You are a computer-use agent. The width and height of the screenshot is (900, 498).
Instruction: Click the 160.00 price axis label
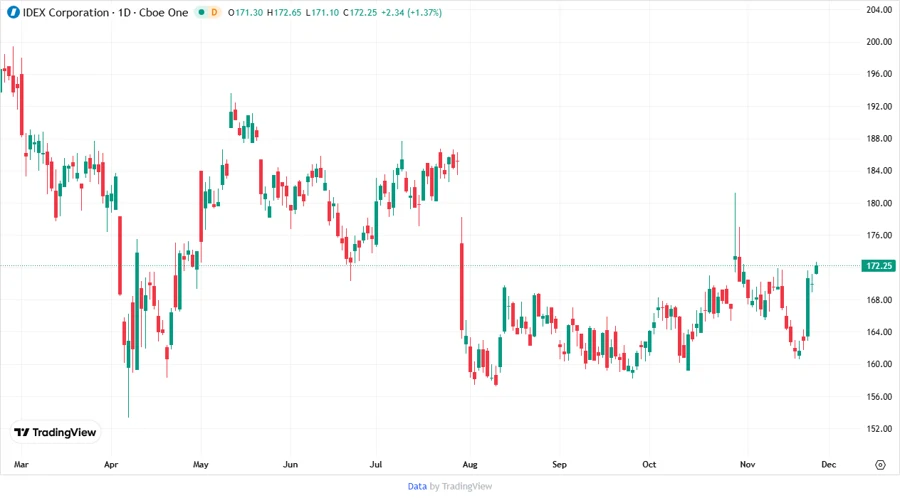(879, 364)
